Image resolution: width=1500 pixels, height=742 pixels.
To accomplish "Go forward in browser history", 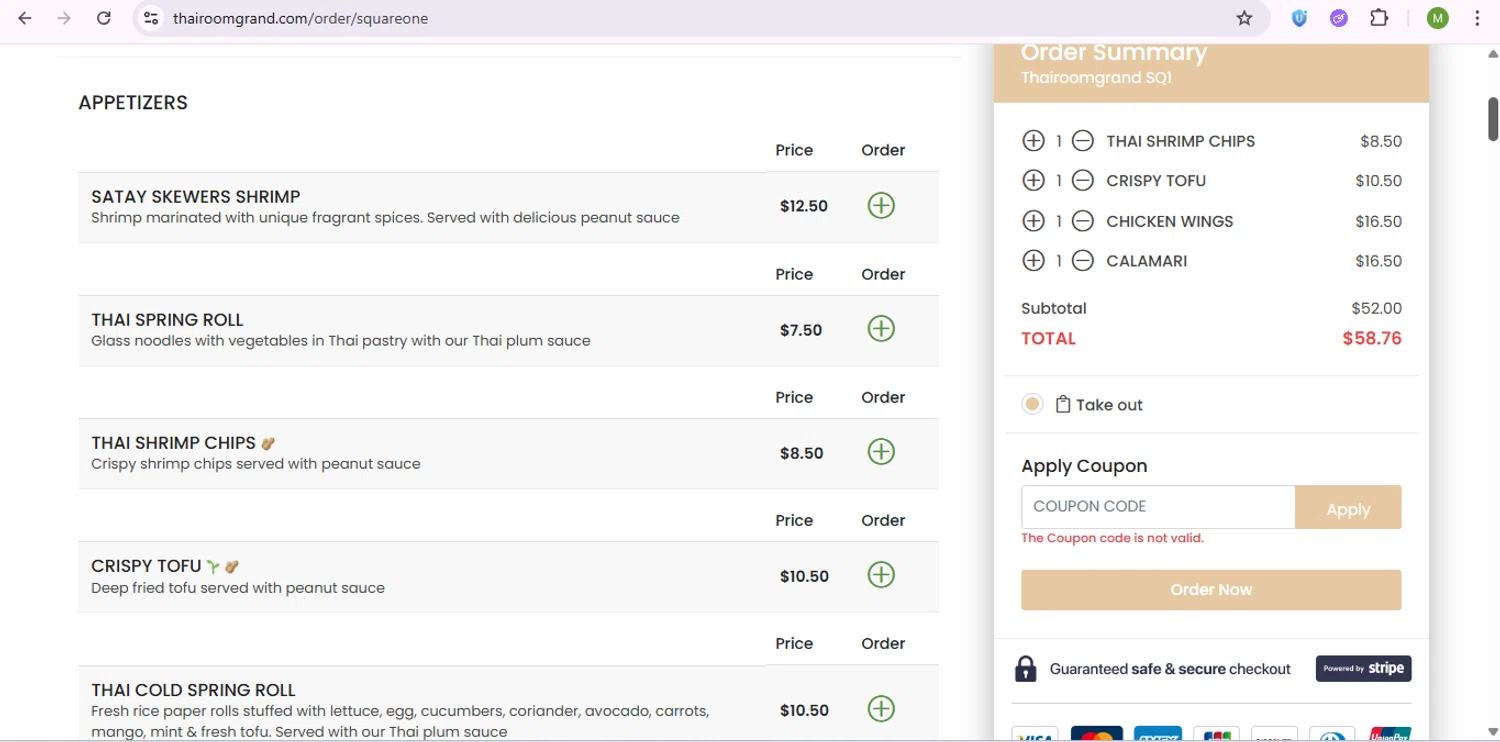I will pyautogui.click(x=64, y=18).
